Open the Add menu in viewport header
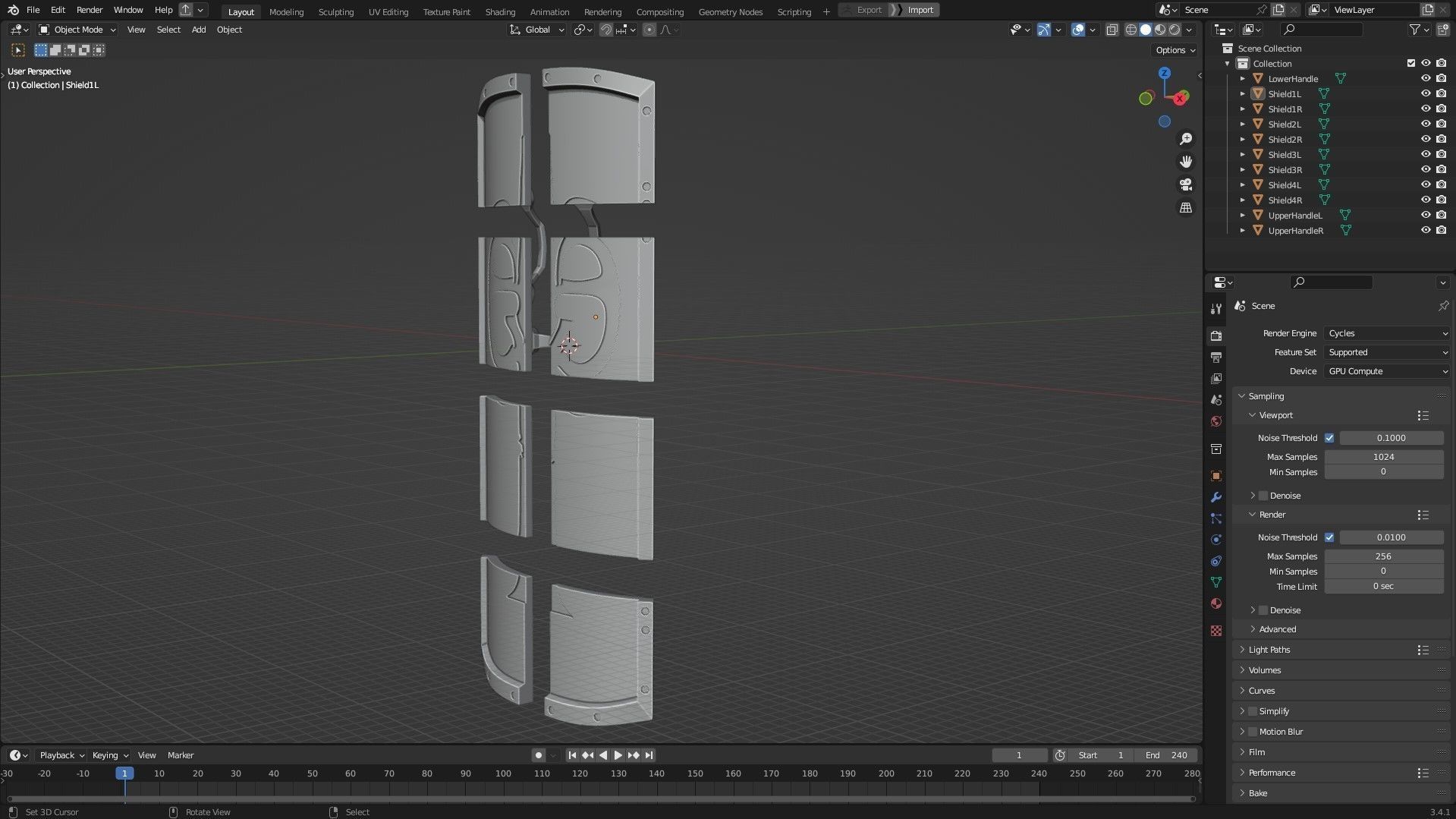 [199, 30]
